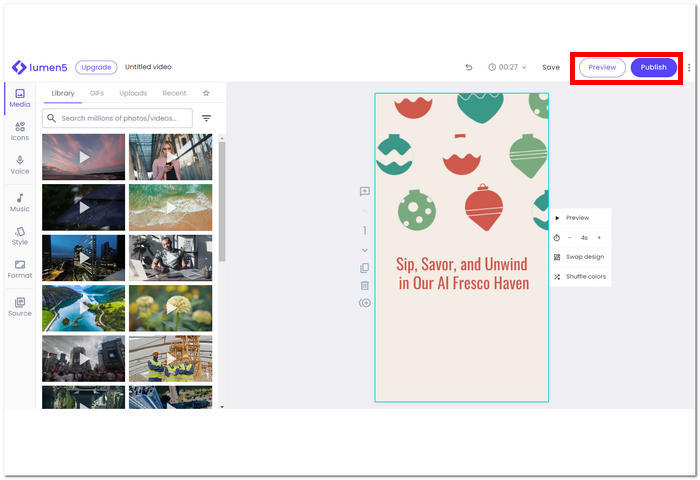Open the Format panel in the sidebar
Screen dimensions: 700x480
[20, 268]
